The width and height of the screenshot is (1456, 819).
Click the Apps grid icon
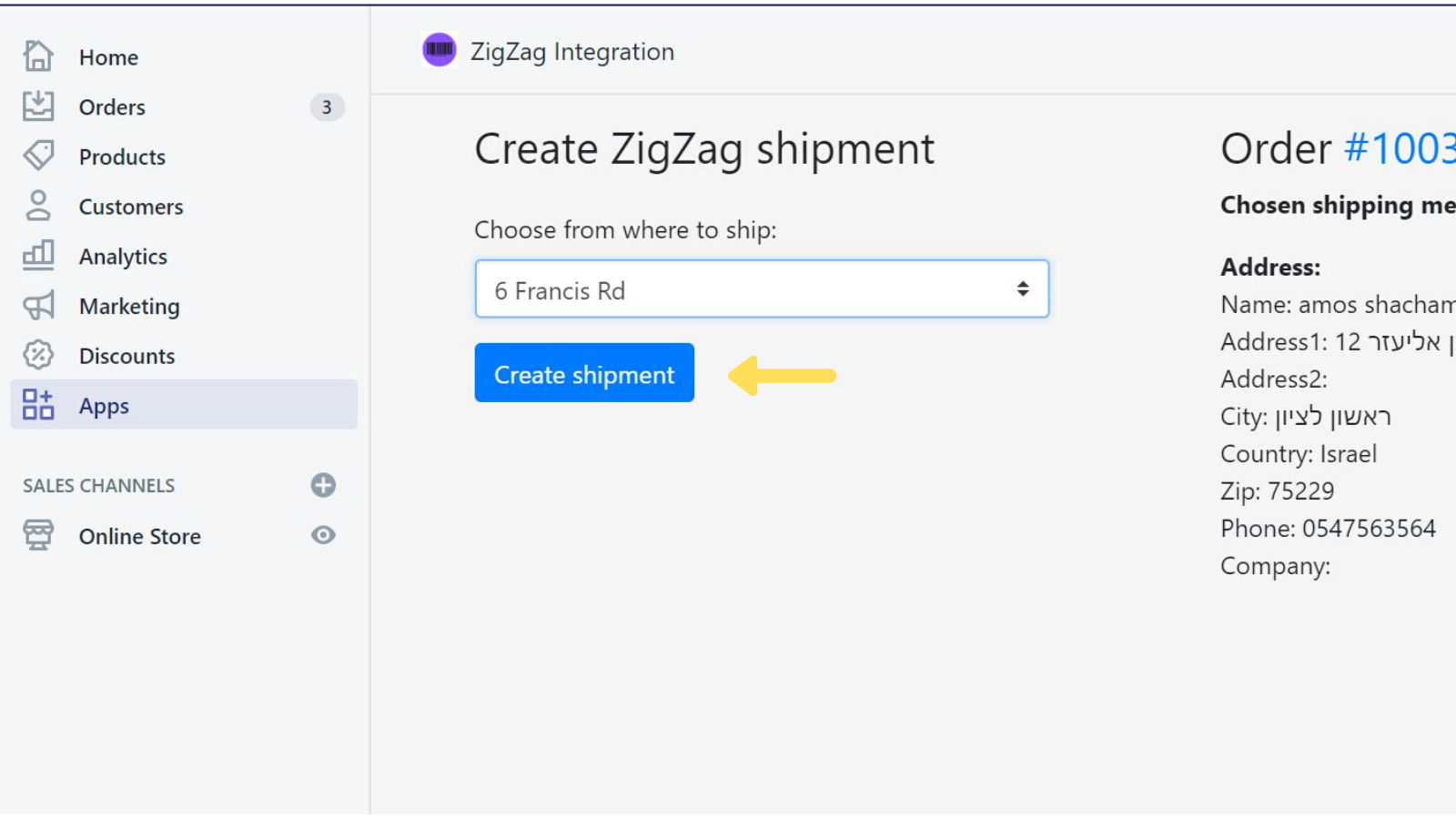coord(38,406)
